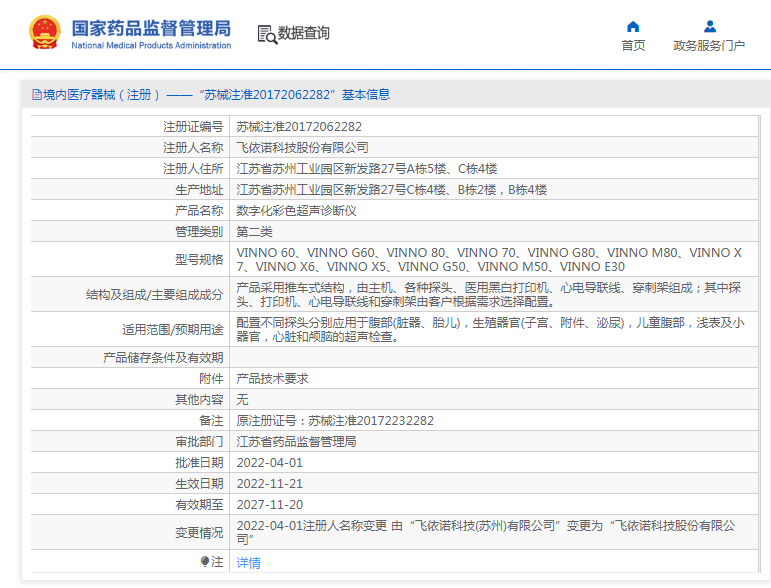Select the structure text starting 产品采用推车式结构
The width and height of the screenshot is (771, 588).
point(489,294)
